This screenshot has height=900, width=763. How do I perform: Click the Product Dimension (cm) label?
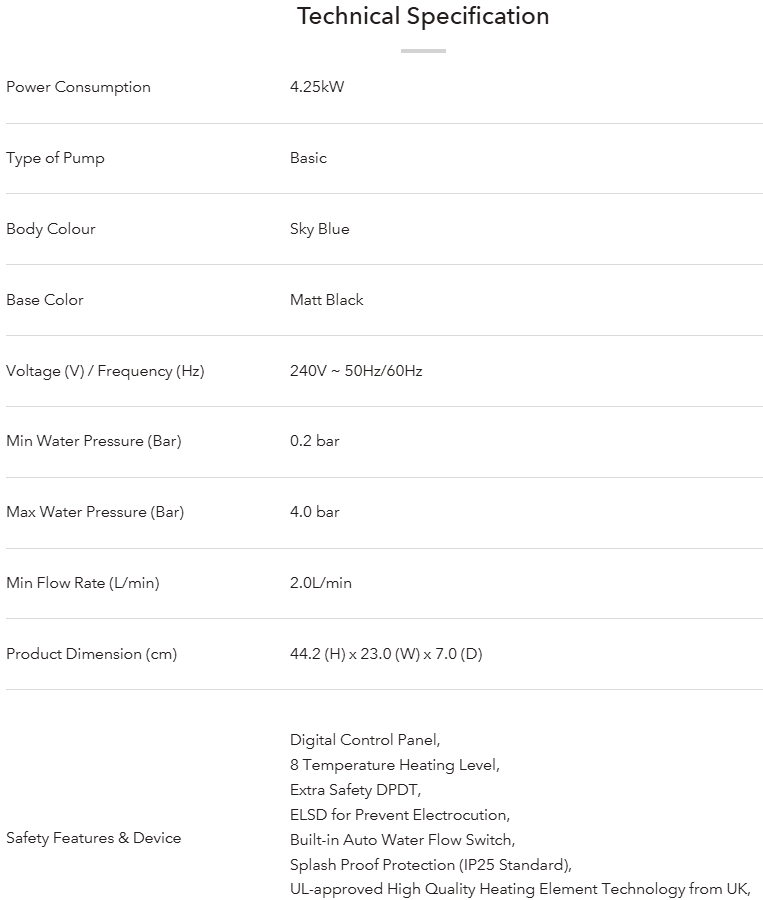(91, 654)
